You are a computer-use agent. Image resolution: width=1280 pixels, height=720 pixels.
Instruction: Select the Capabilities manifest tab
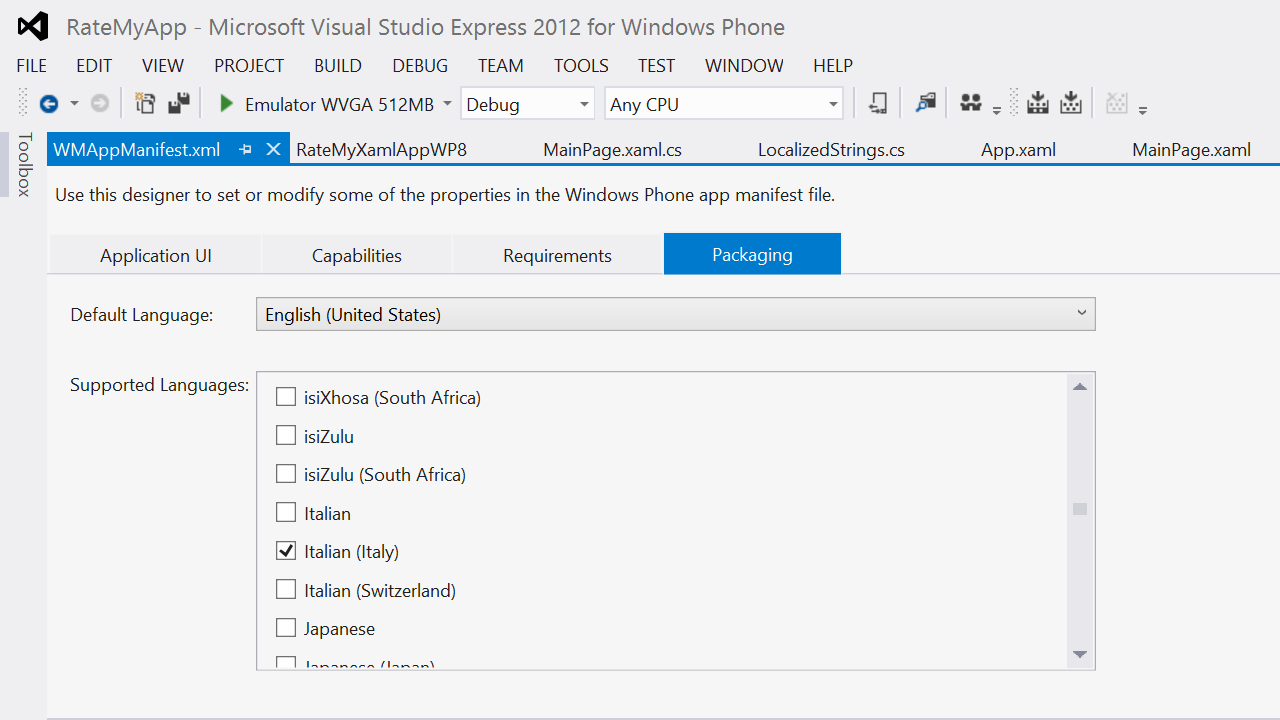click(357, 255)
